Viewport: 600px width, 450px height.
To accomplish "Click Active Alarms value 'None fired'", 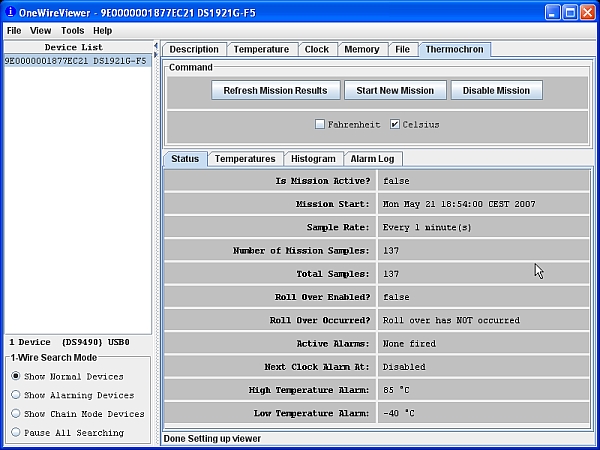I will (x=409, y=344).
